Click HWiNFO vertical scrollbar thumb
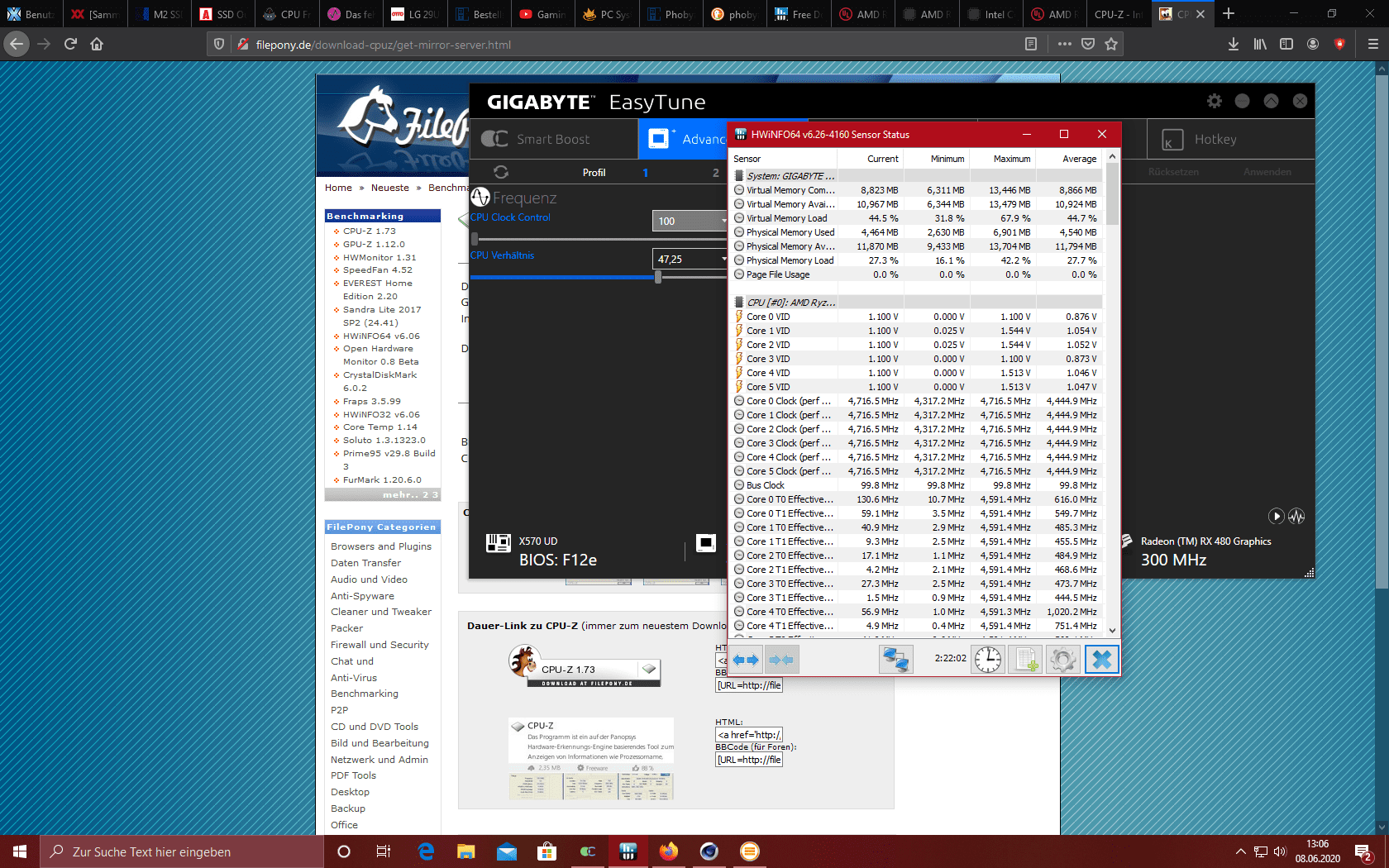The width and height of the screenshot is (1389, 868). click(x=1112, y=194)
